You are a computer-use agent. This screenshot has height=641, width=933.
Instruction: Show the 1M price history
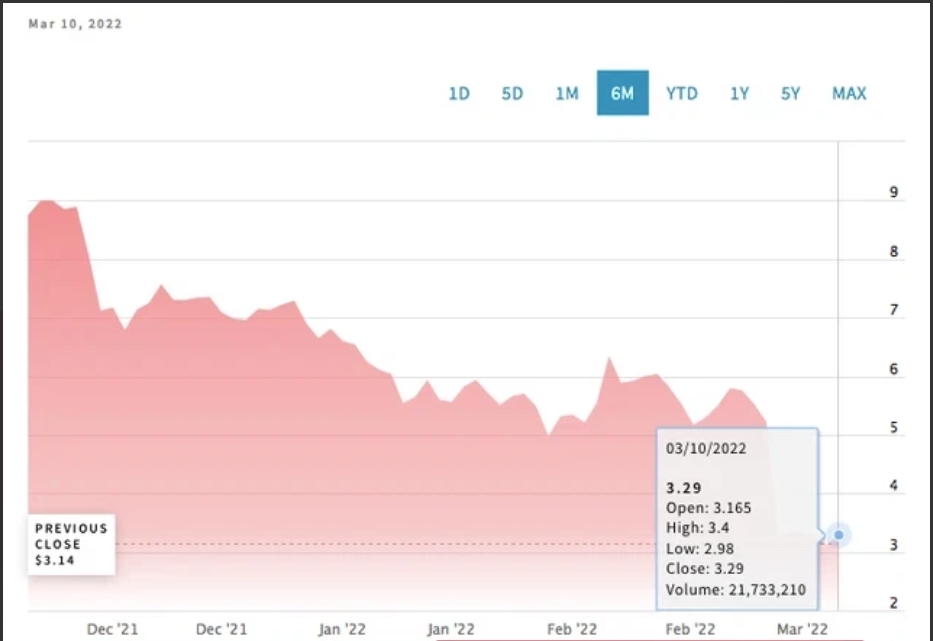[x=567, y=93]
